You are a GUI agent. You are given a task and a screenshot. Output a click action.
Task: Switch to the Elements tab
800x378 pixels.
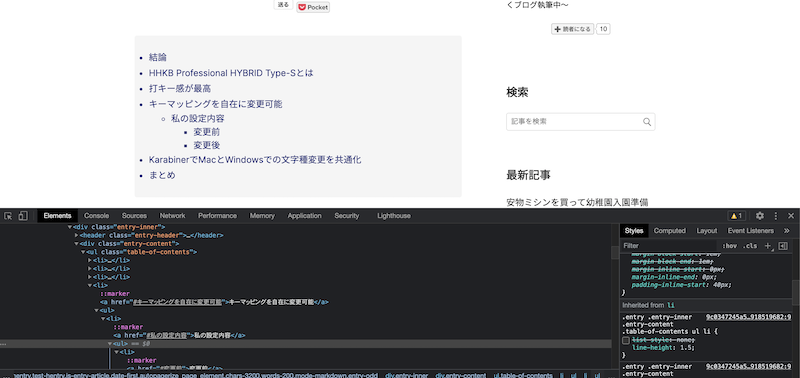(x=57, y=216)
